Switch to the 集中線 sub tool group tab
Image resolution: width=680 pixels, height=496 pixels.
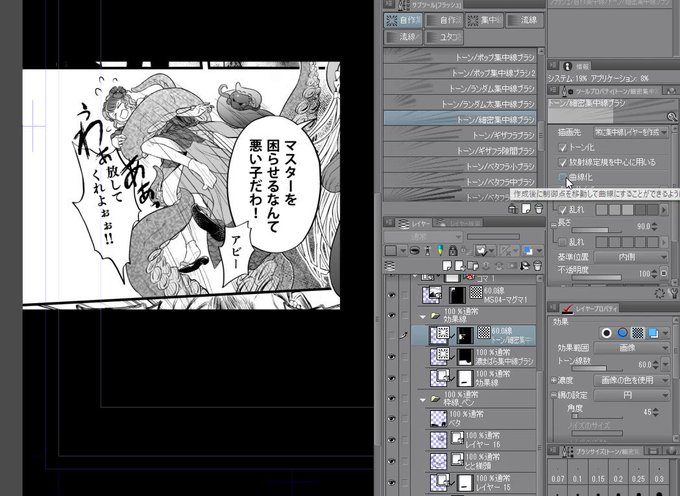click(484, 20)
